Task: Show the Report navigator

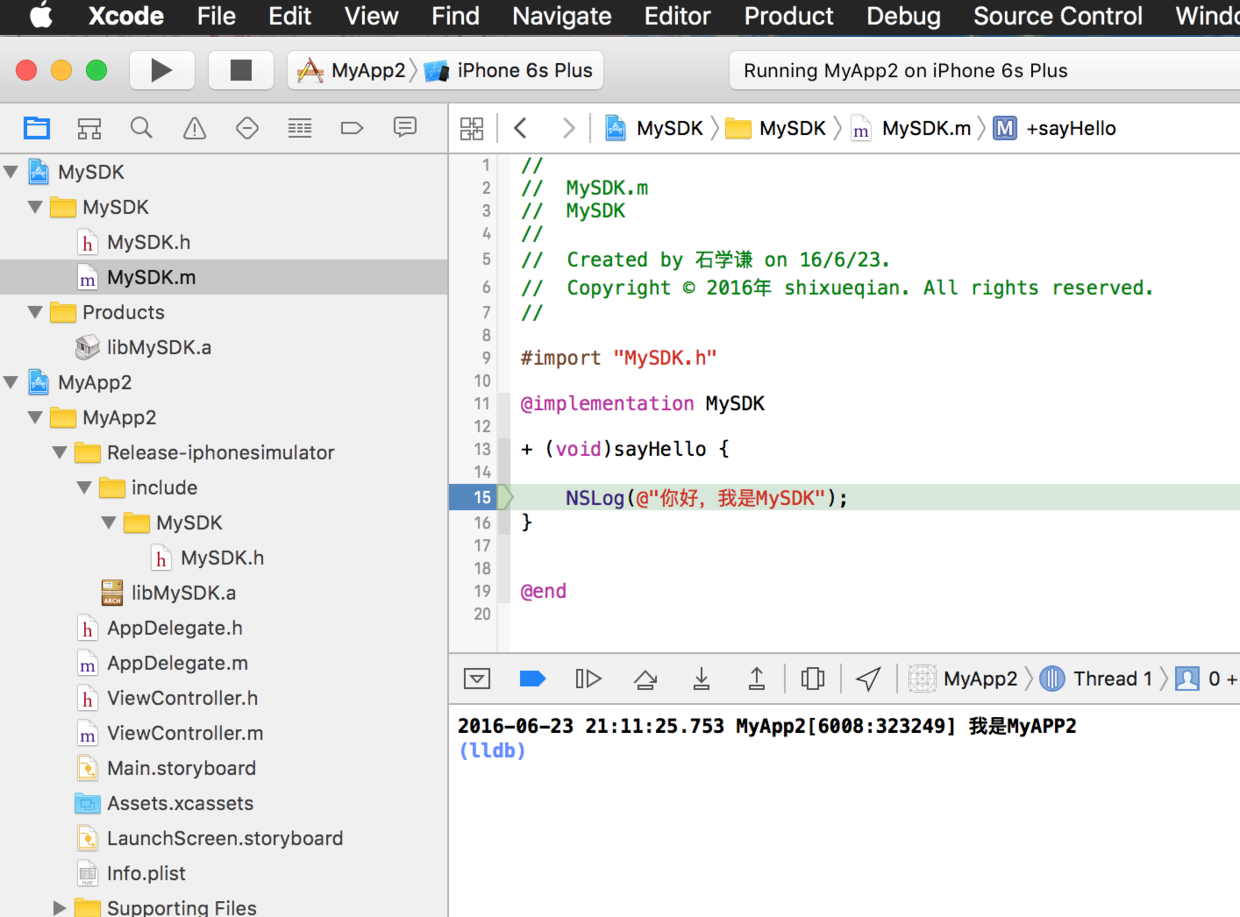Action: point(405,127)
